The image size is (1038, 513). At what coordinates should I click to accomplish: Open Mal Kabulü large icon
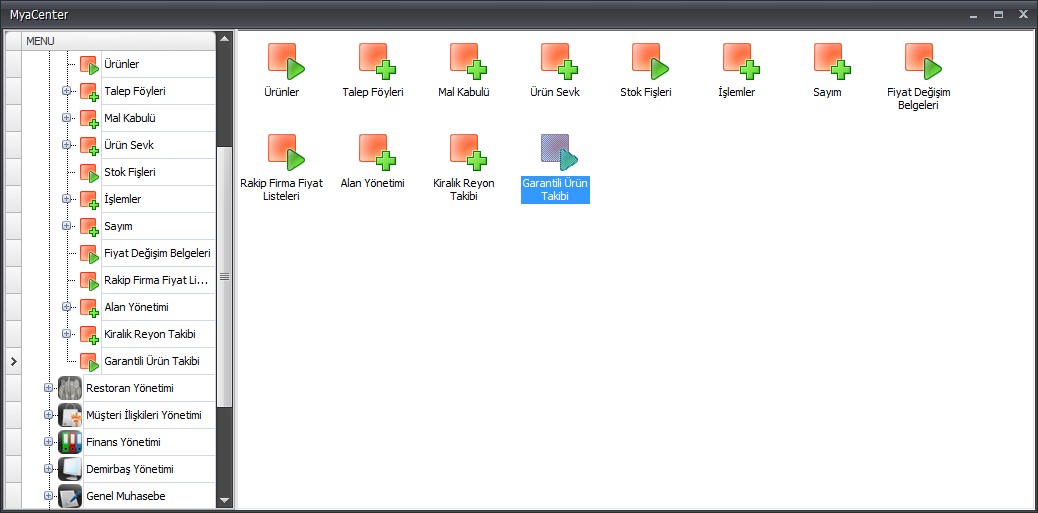pos(468,61)
